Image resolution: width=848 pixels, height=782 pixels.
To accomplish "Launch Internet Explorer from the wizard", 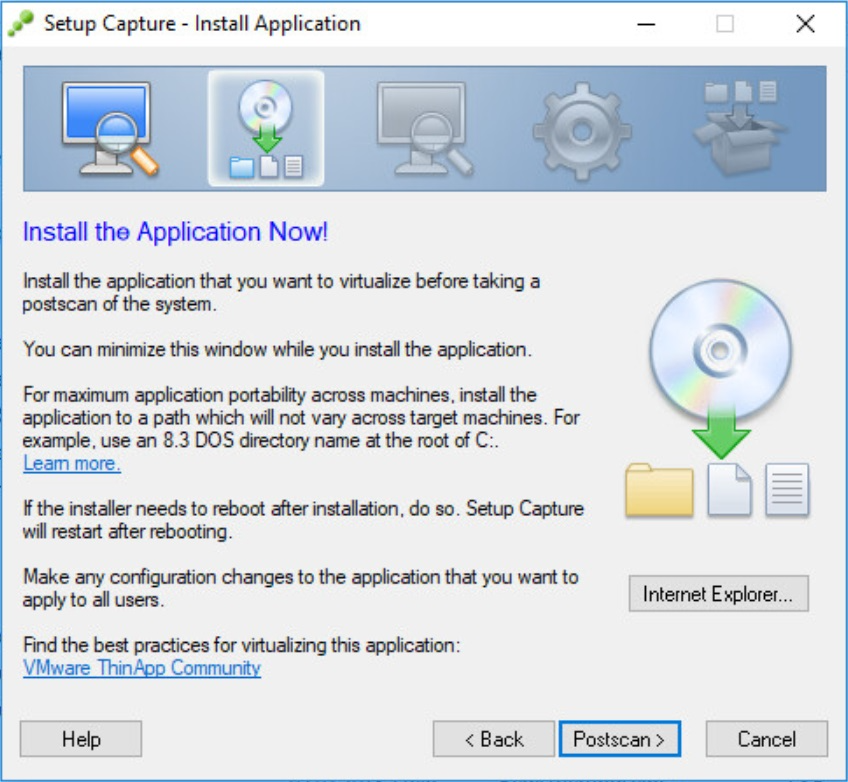I will tap(720, 595).
